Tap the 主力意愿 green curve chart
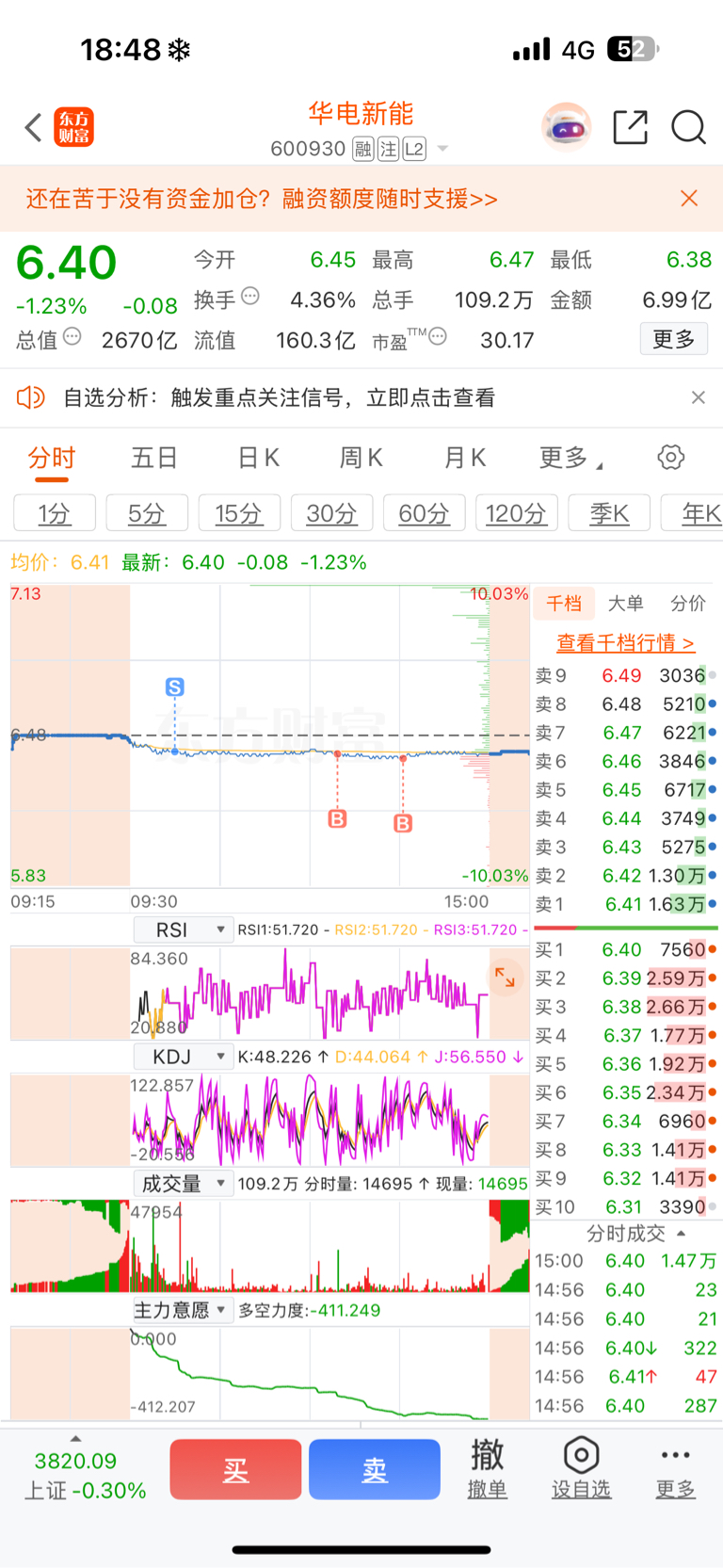The image size is (723, 1568). tap(270, 1373)
